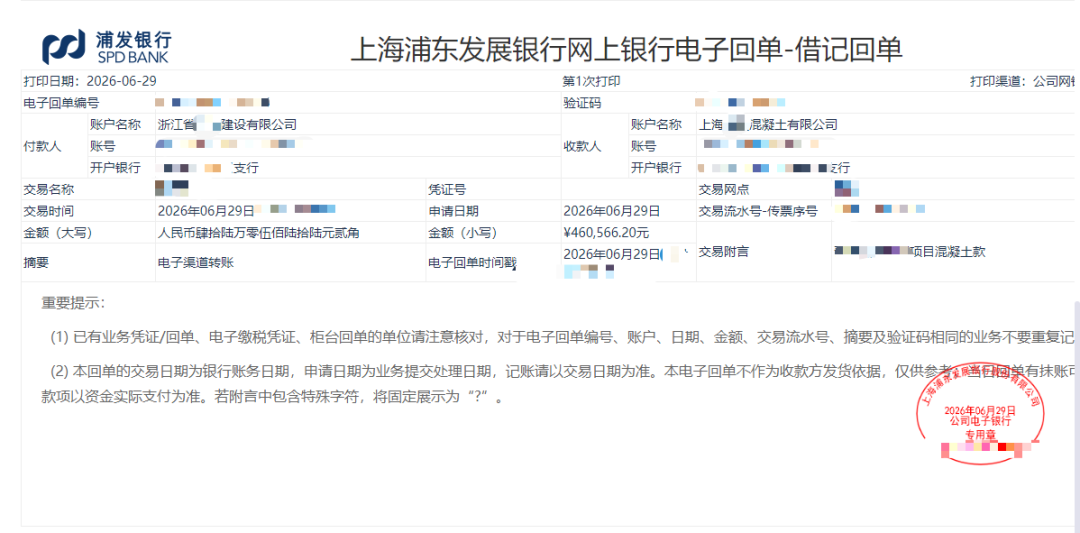Screen dimensions: 1080x533
Task: Select the remark ending in 项目混凝土款
Action: (x=910, y=252)
